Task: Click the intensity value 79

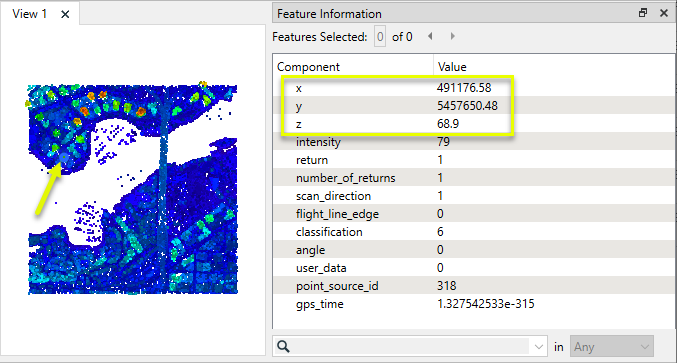Action: tap(443, 142)
